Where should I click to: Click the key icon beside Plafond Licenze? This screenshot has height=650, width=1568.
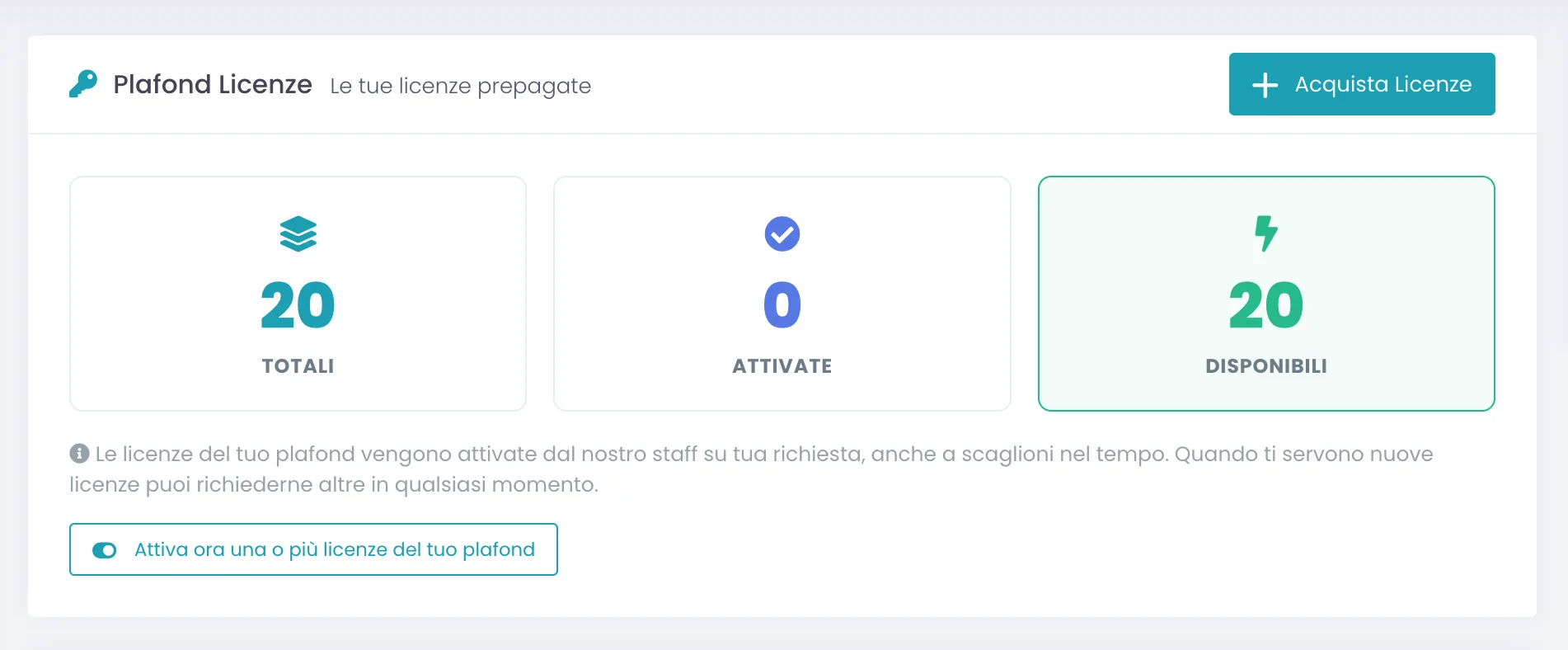(83, 84)
